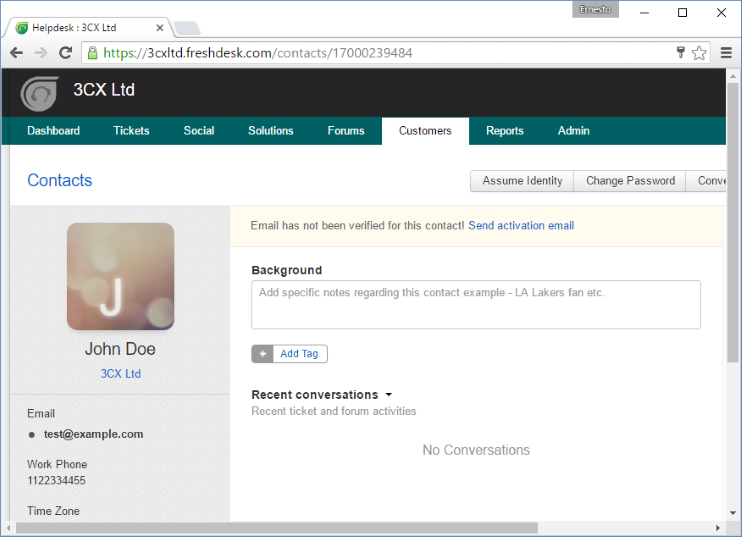Switch to the Social tab
The height and width of the screenshot is (537, 742).
[x=199, y=131]
